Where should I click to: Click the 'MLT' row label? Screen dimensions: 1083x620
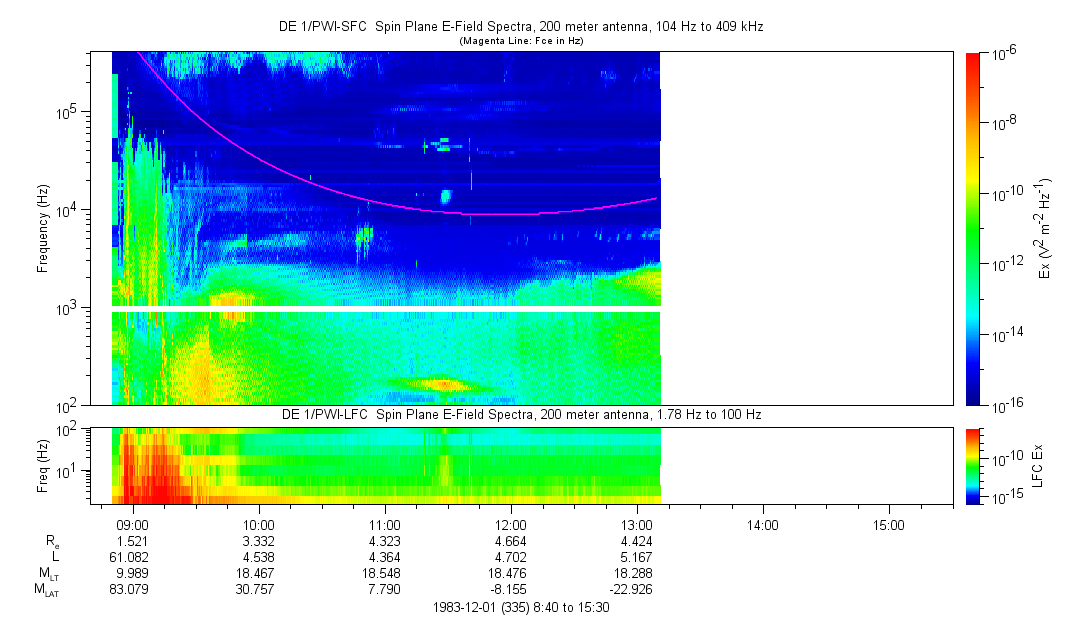tap(50, 574)
